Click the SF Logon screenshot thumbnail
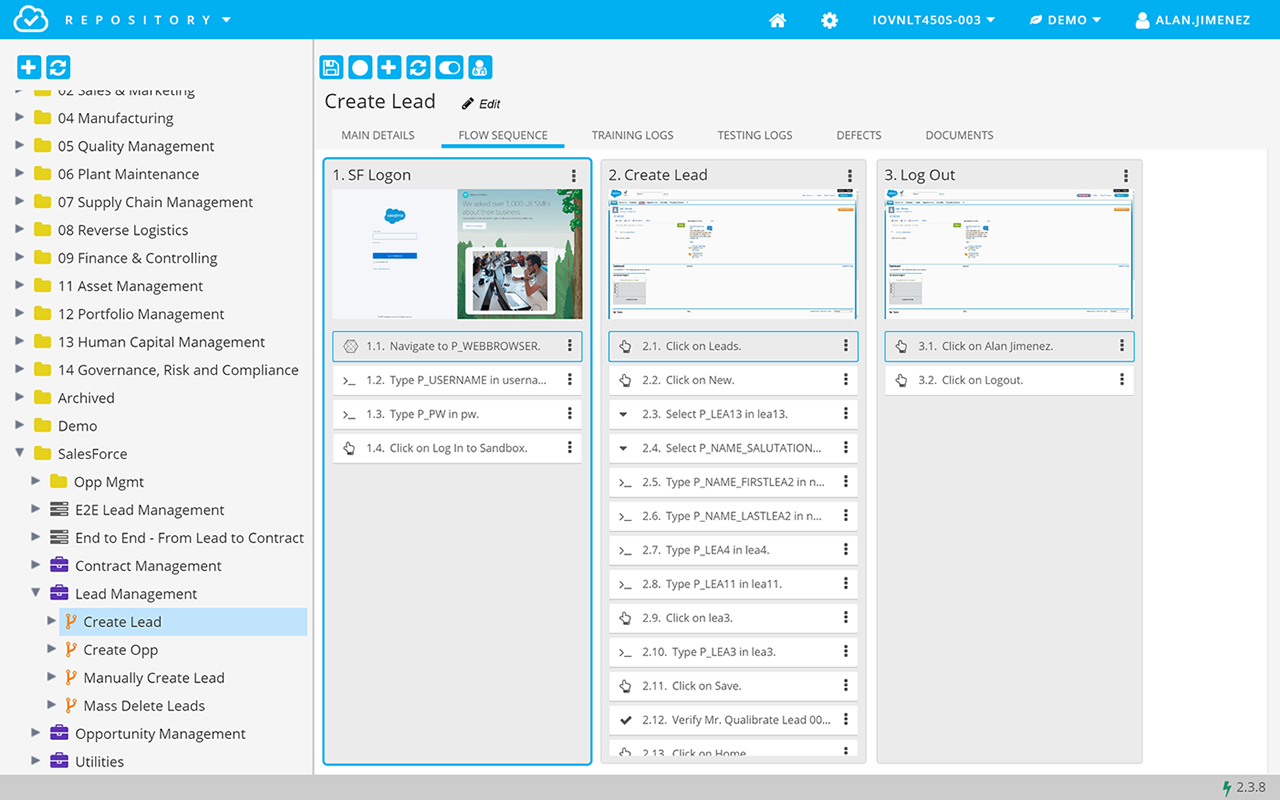The height and width of the screenshot is (800, 1280). (x=457, y=254)
